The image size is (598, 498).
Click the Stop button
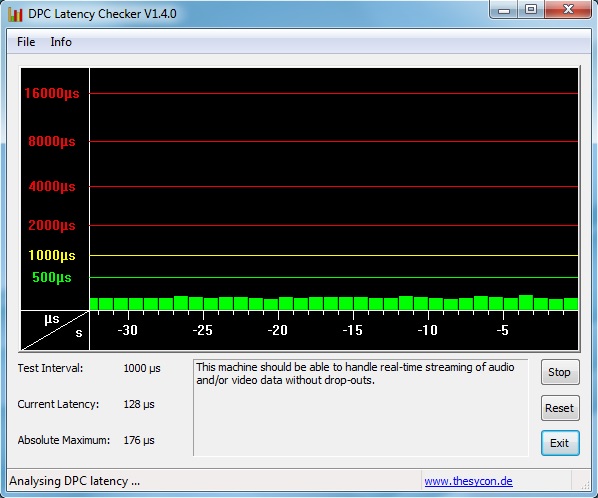[560, 372]
